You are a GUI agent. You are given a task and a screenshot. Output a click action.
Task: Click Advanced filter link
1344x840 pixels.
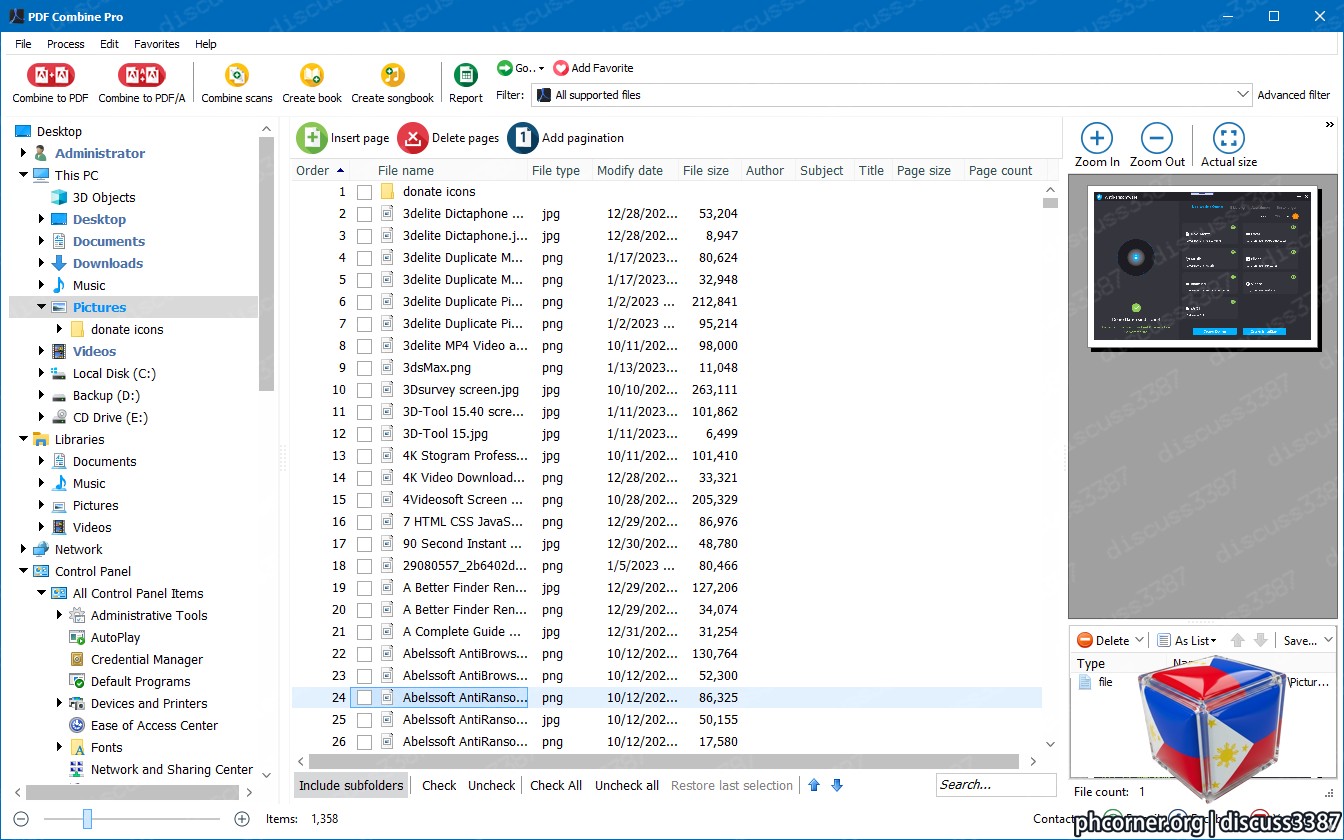point(1294,95)
